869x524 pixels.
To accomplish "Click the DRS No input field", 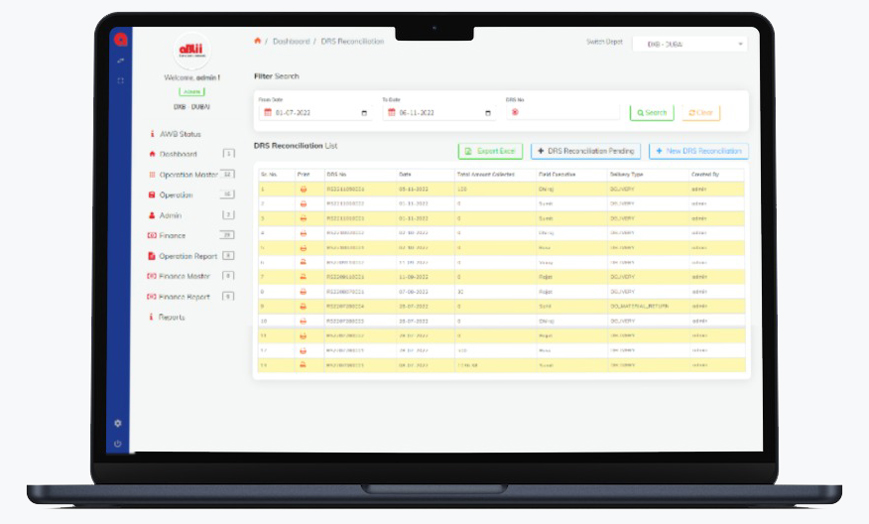I will (562, 113).
